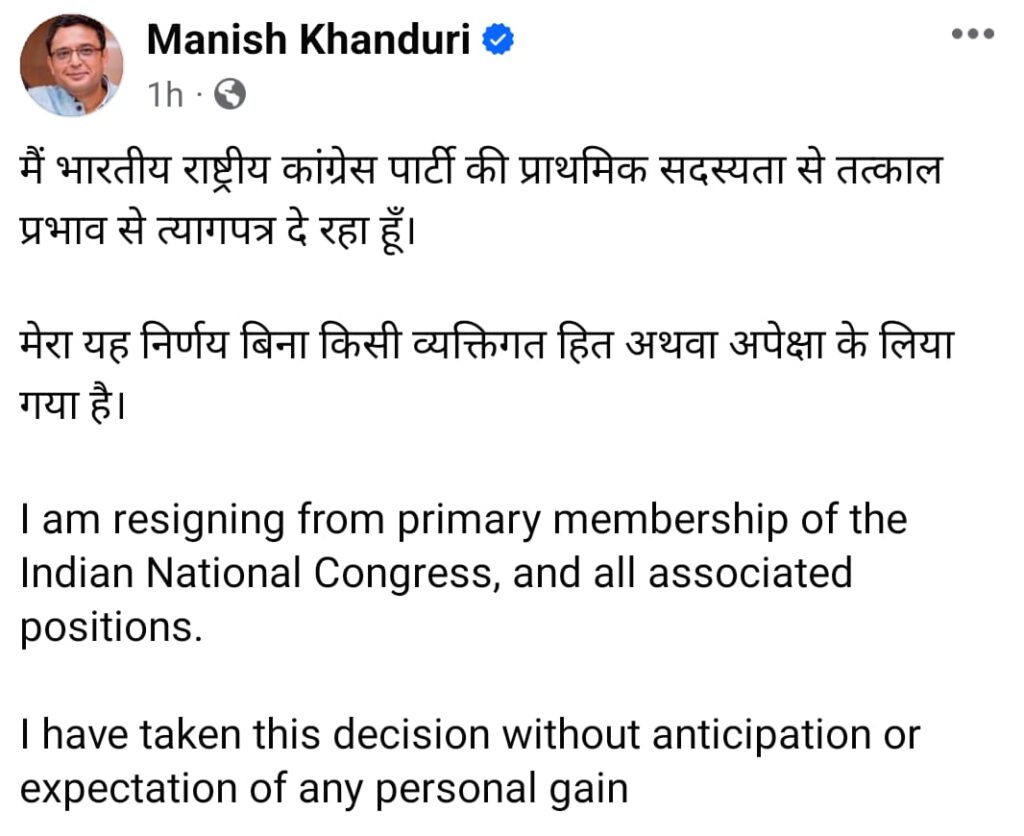Click the Hindi line starting मेरा यह निर्णय
This screenshot has height=836, width=1024.
(487, 345)
